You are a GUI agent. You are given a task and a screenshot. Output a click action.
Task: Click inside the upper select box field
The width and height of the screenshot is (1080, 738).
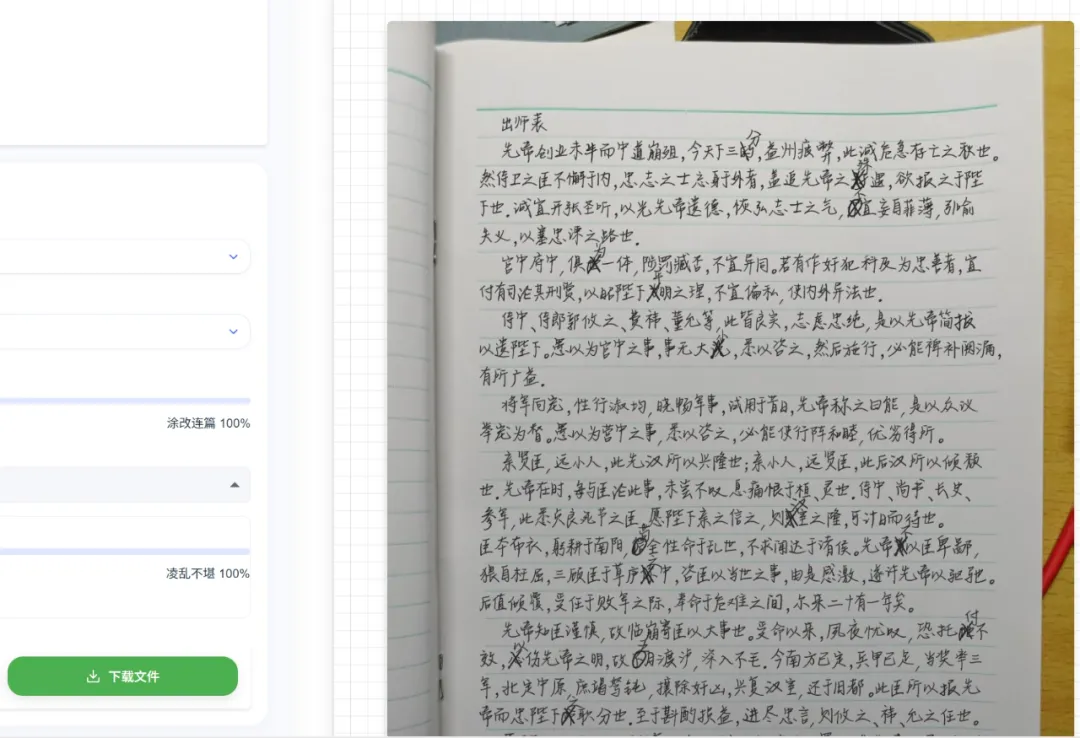124,256
